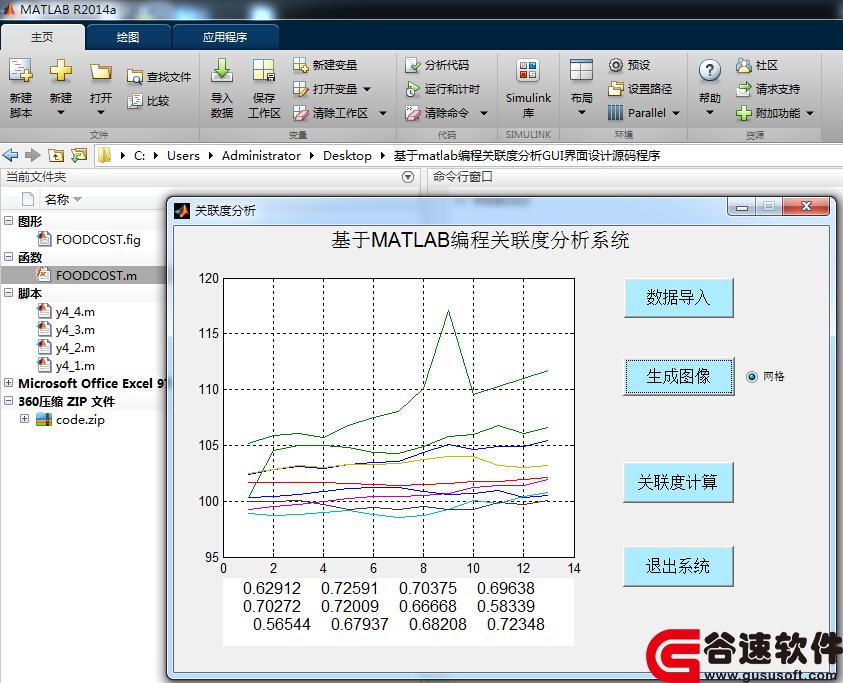
Task: Collapse the 图形 (Figures) group
Action: click(x=9, y=220)
